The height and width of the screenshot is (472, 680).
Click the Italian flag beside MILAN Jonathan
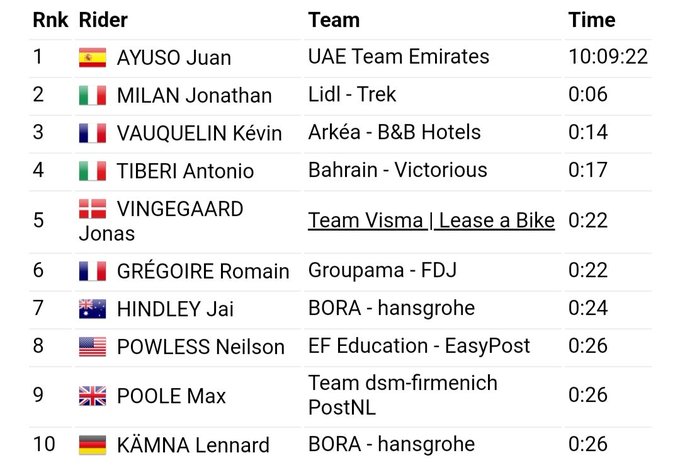pyautogui.click(x=93, y=95)
